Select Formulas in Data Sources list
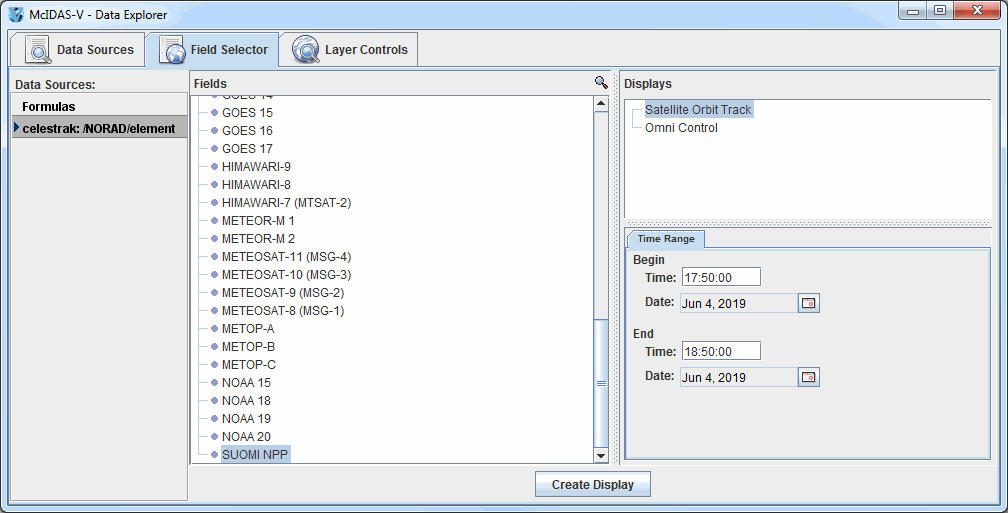The height and width of the screenshot is (513, 1008). point(99,107)
